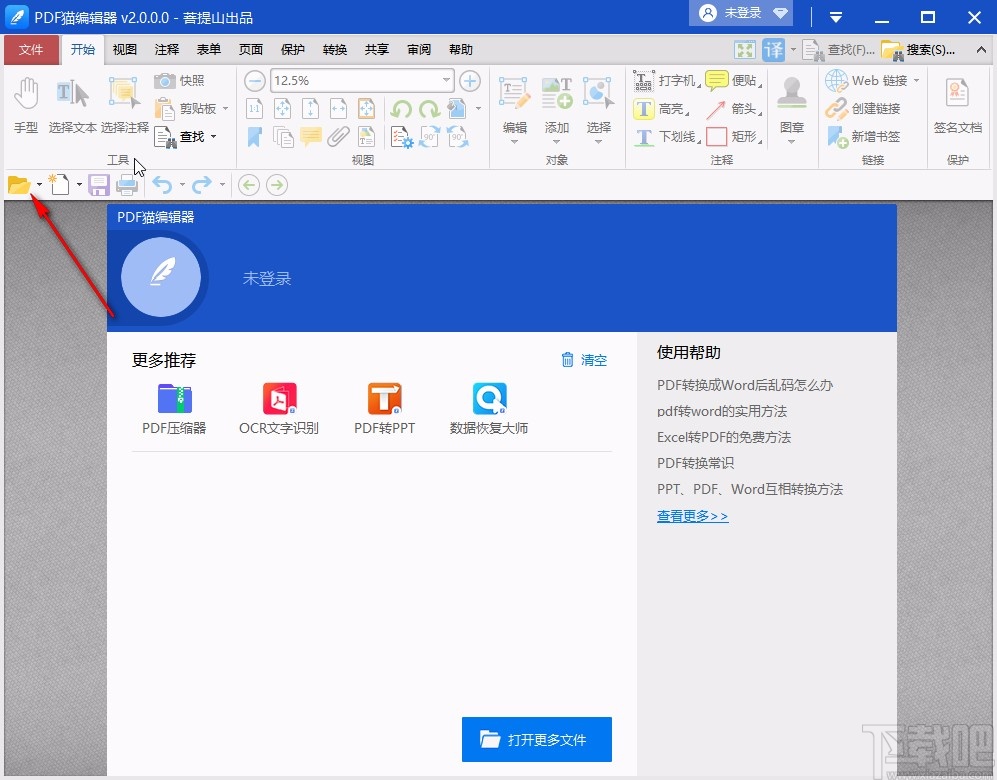Open the 图章 stamp tool
Viewport: 997px width, 780px height.
coord(791,105)
